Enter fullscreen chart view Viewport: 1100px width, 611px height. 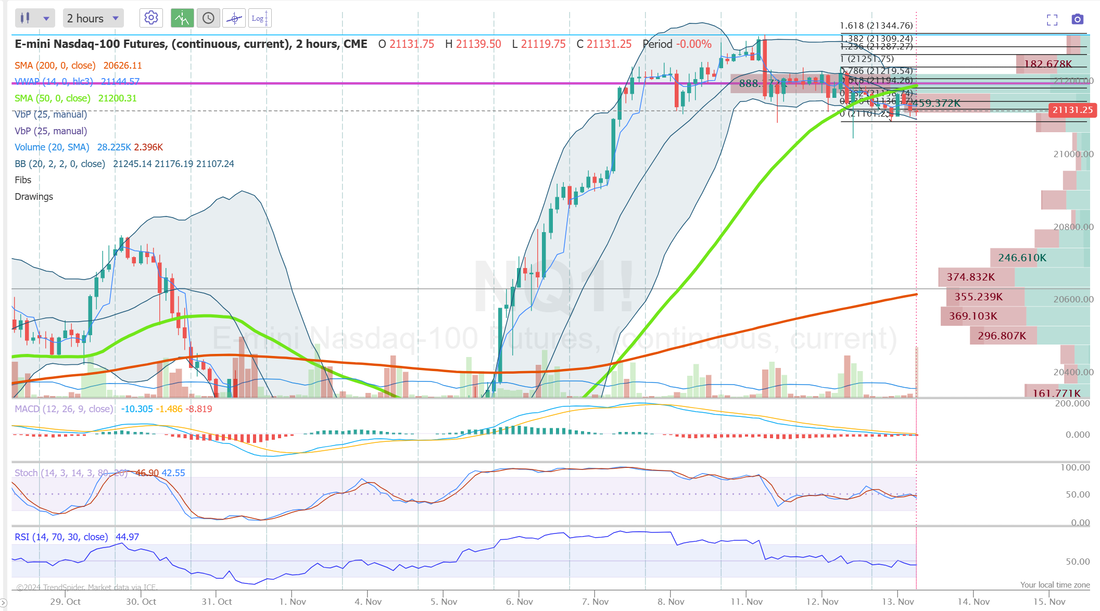pos(1052,20)
